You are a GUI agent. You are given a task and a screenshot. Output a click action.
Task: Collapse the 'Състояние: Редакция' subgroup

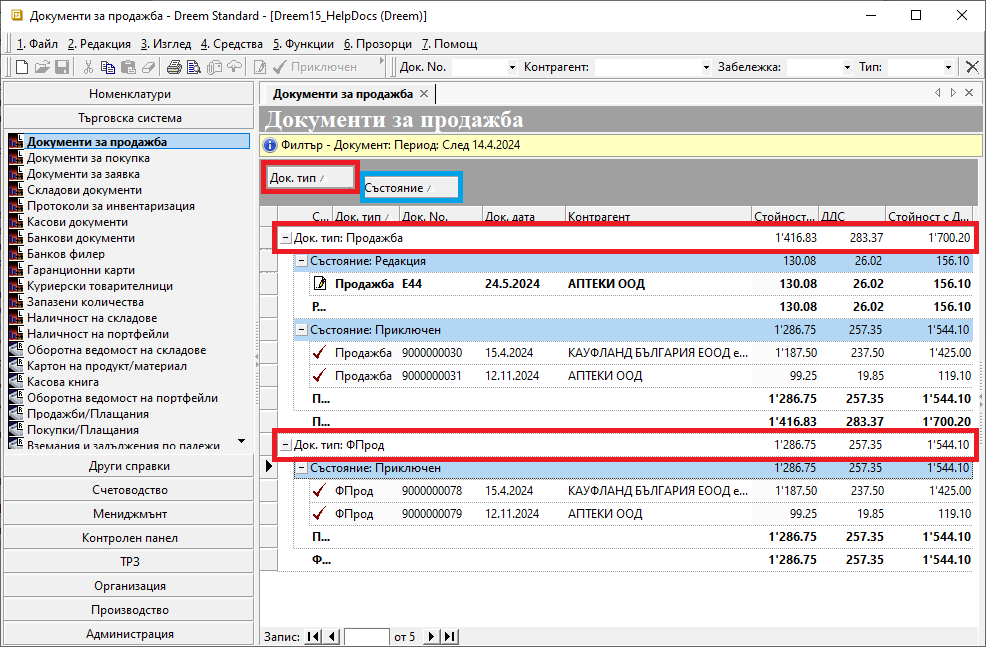(302, 261)
